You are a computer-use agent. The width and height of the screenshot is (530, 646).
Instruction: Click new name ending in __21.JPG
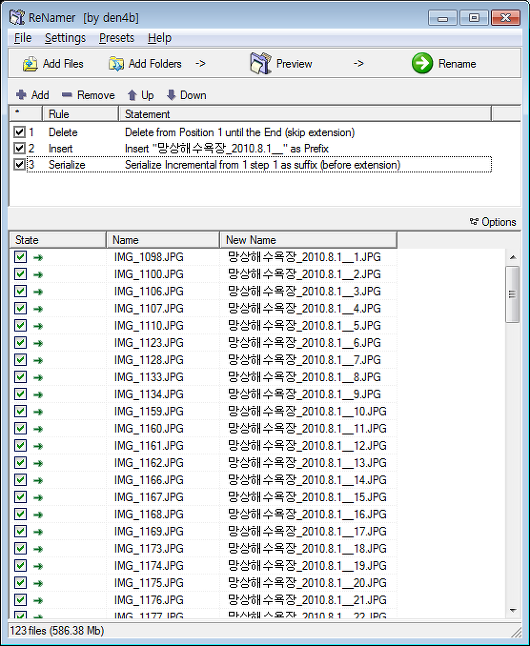click(x=307, y=600)
